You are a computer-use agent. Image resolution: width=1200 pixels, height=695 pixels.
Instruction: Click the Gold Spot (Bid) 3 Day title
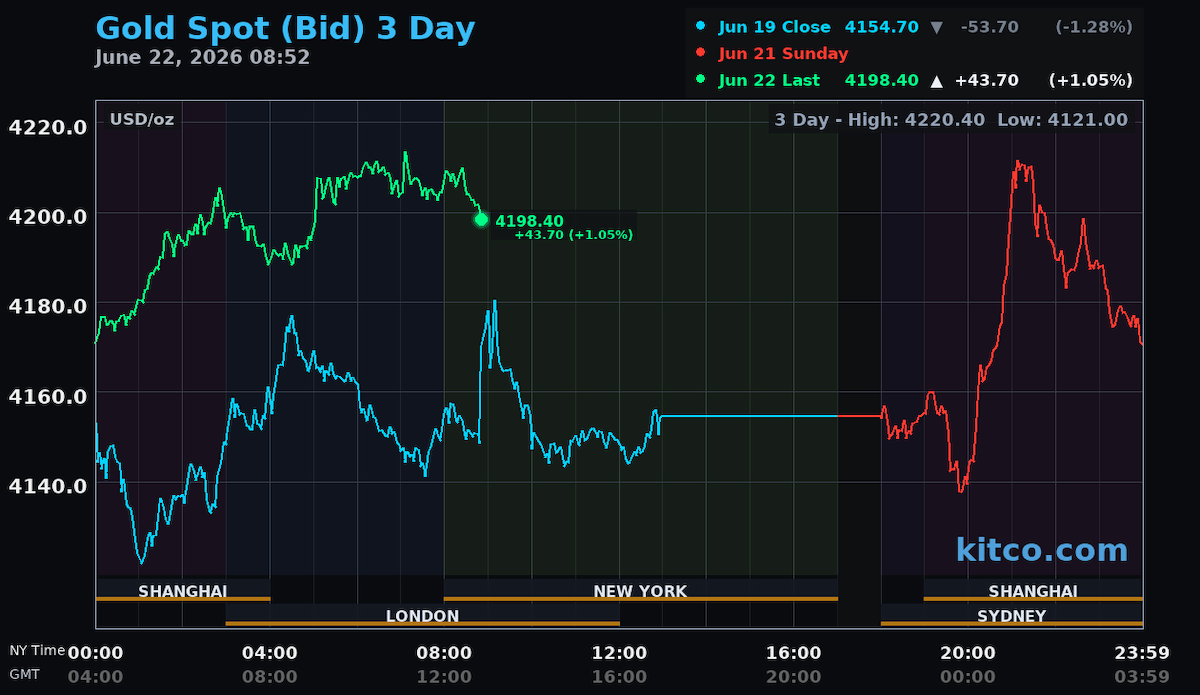(285, 28)
